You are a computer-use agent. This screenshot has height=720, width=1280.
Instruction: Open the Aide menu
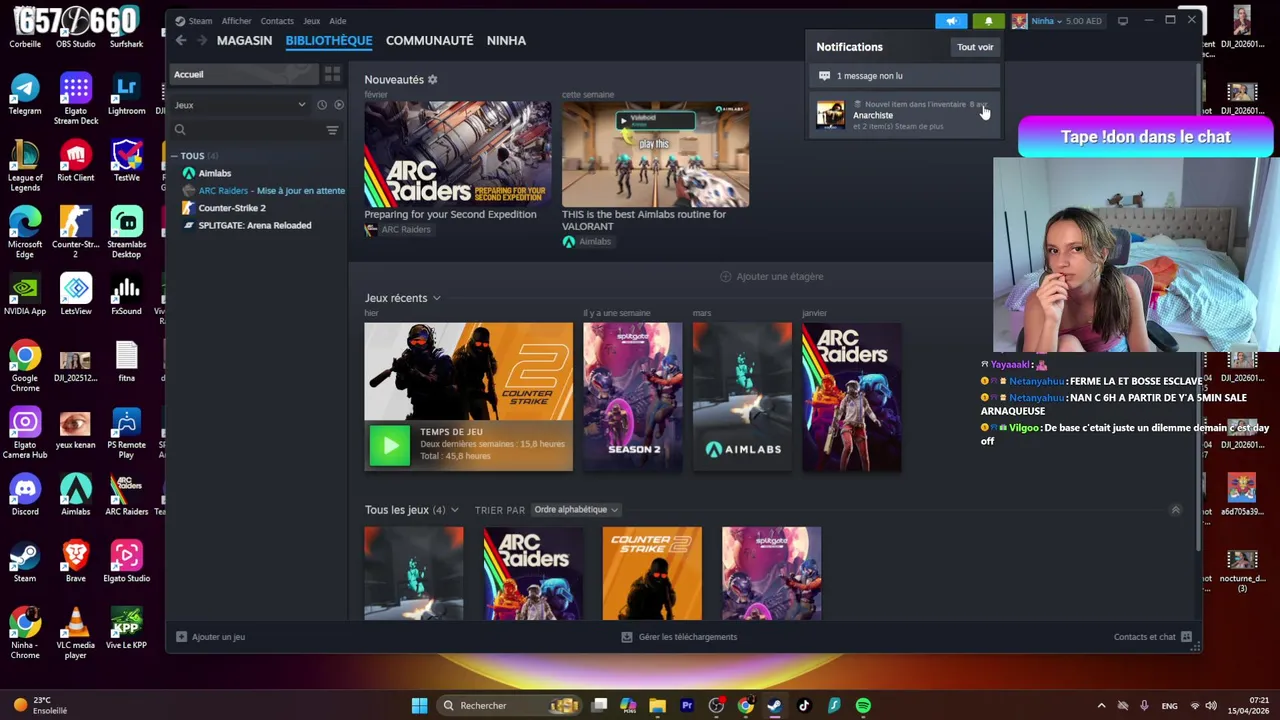338,21
